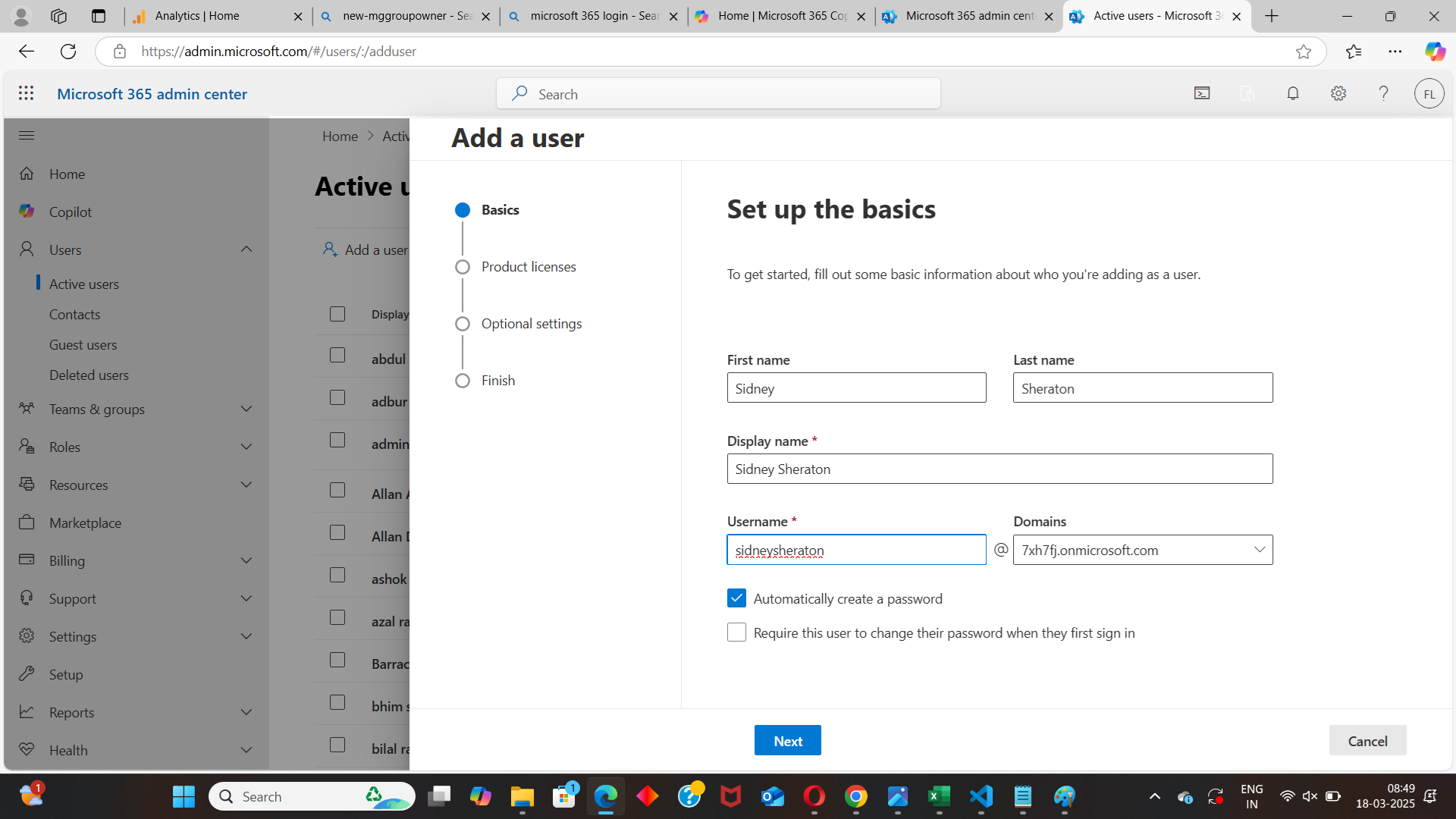This screenshot has height=819, width=1456.
Task: Click the Last name field
Action: pyautogui.click(x=1143, y=388)
